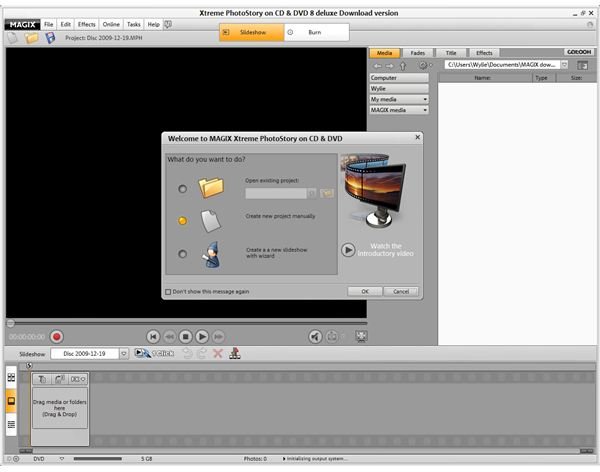
Task: Click the red X delete icon
Action: tap(218, 353)
